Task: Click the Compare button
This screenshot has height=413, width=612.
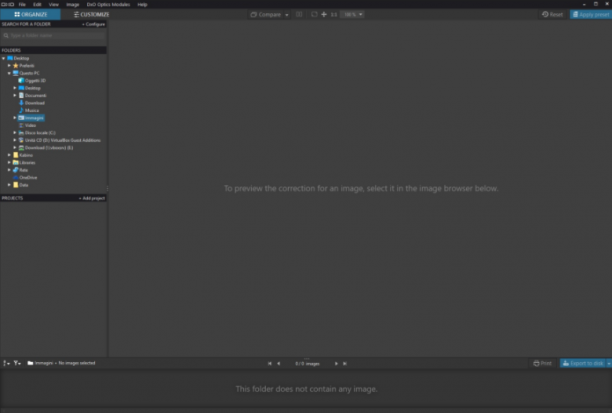Action: [266, 14]
